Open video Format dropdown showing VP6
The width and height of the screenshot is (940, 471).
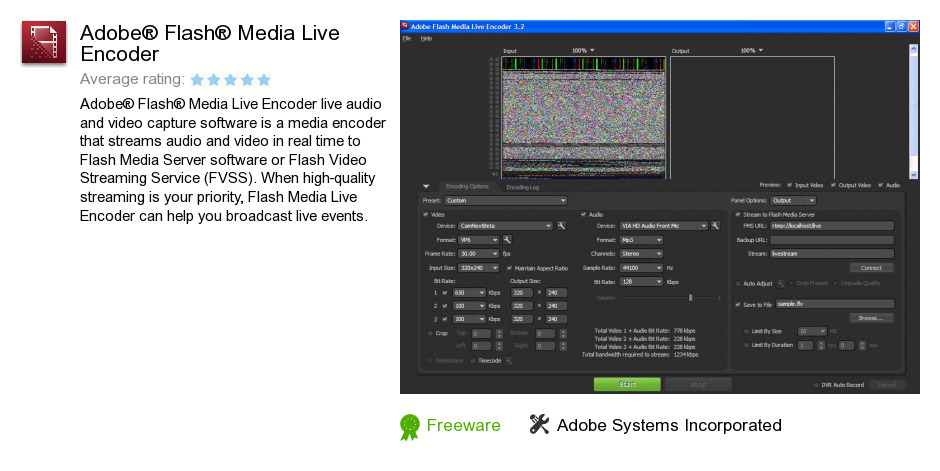(x=478, y=240)
